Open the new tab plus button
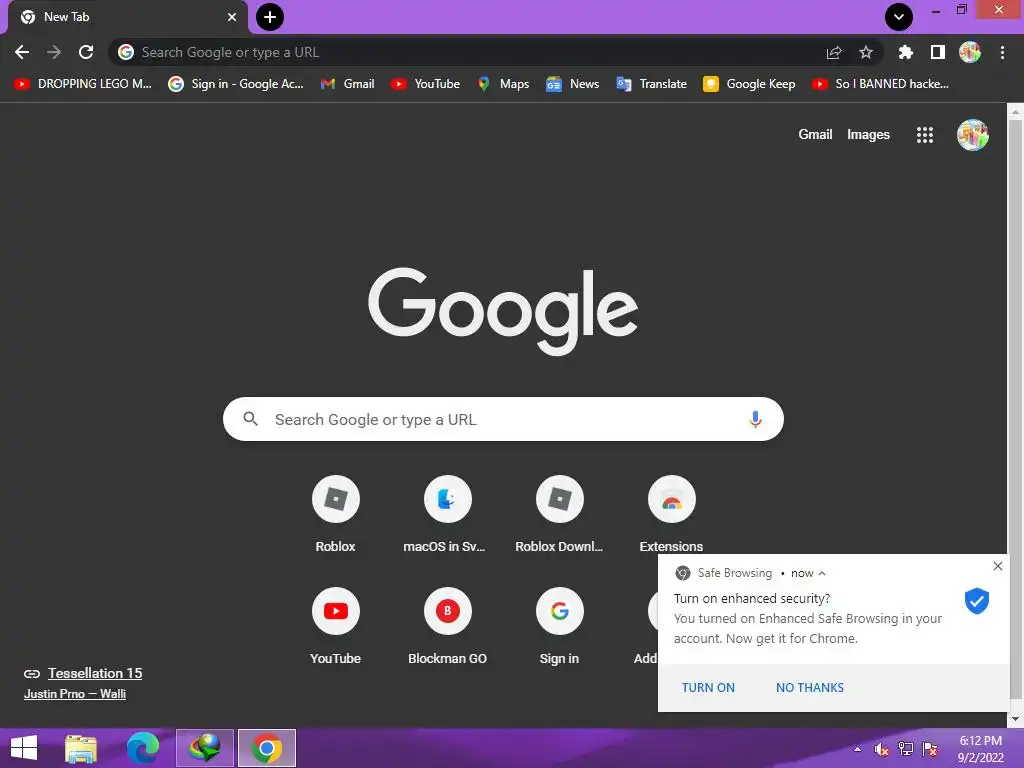This screenshot has height=768, width=1024. 270,17
